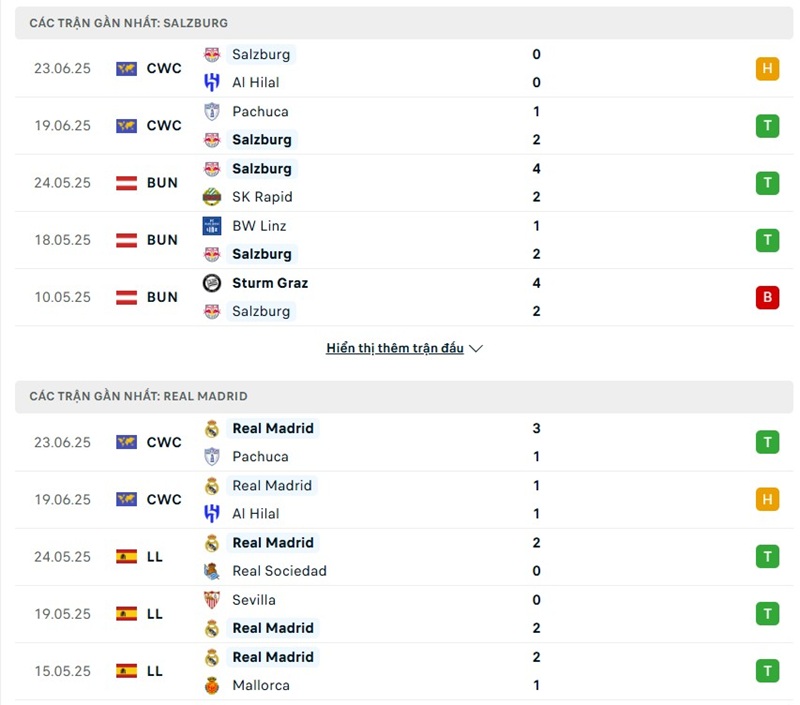Click the Sevilla club crest
This screenshot has height=705, width=800.
(x=212, y=600)
